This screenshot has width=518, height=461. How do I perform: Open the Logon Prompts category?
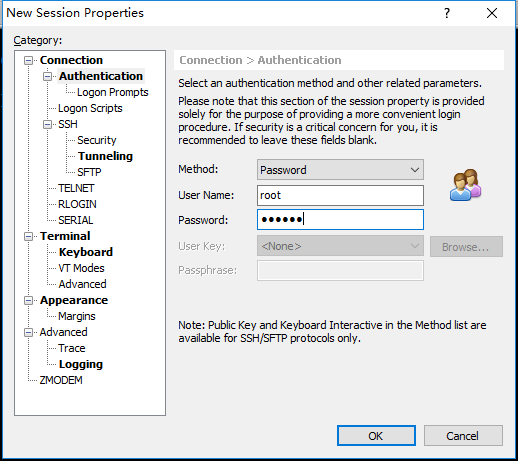click(113, 92)
